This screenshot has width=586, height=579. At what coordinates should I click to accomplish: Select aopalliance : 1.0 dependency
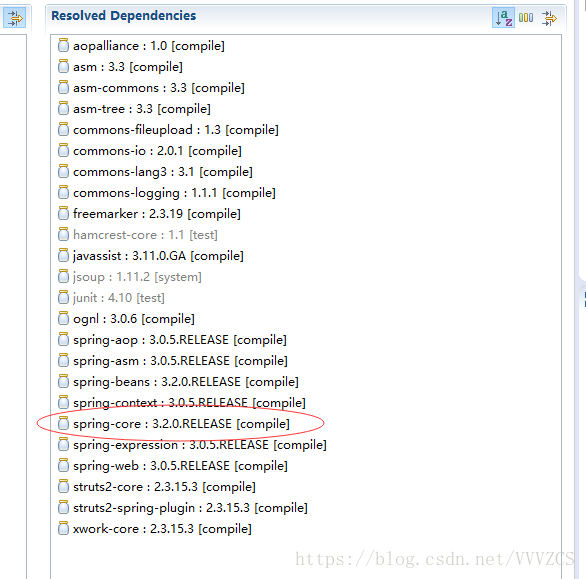pyautogui.click(x=141, y=46)
